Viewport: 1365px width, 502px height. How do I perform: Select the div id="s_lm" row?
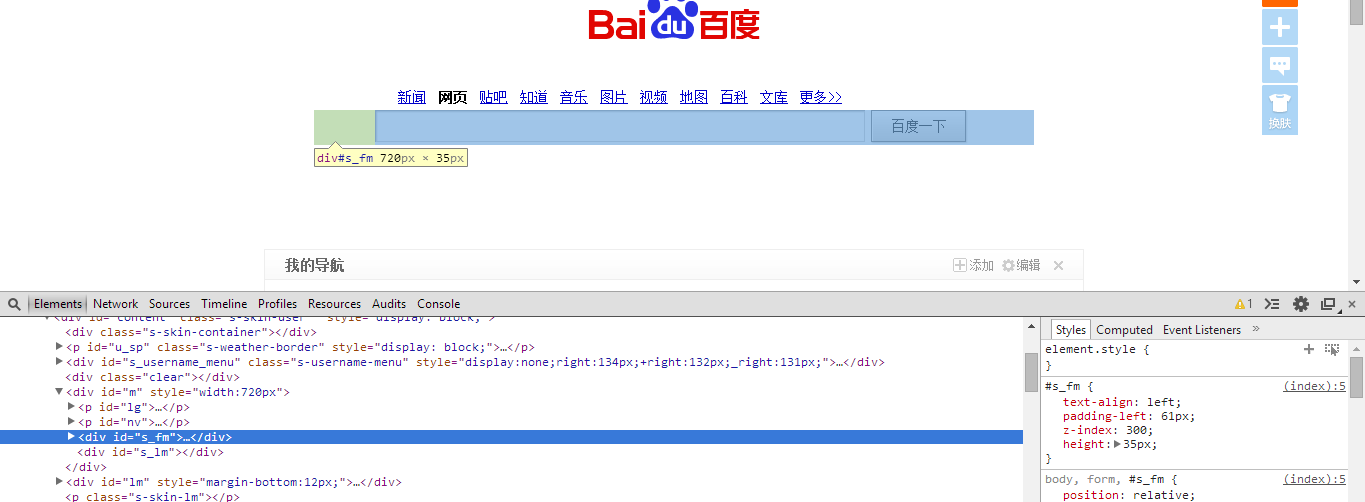pyautogui.click(x=512, y=452)
